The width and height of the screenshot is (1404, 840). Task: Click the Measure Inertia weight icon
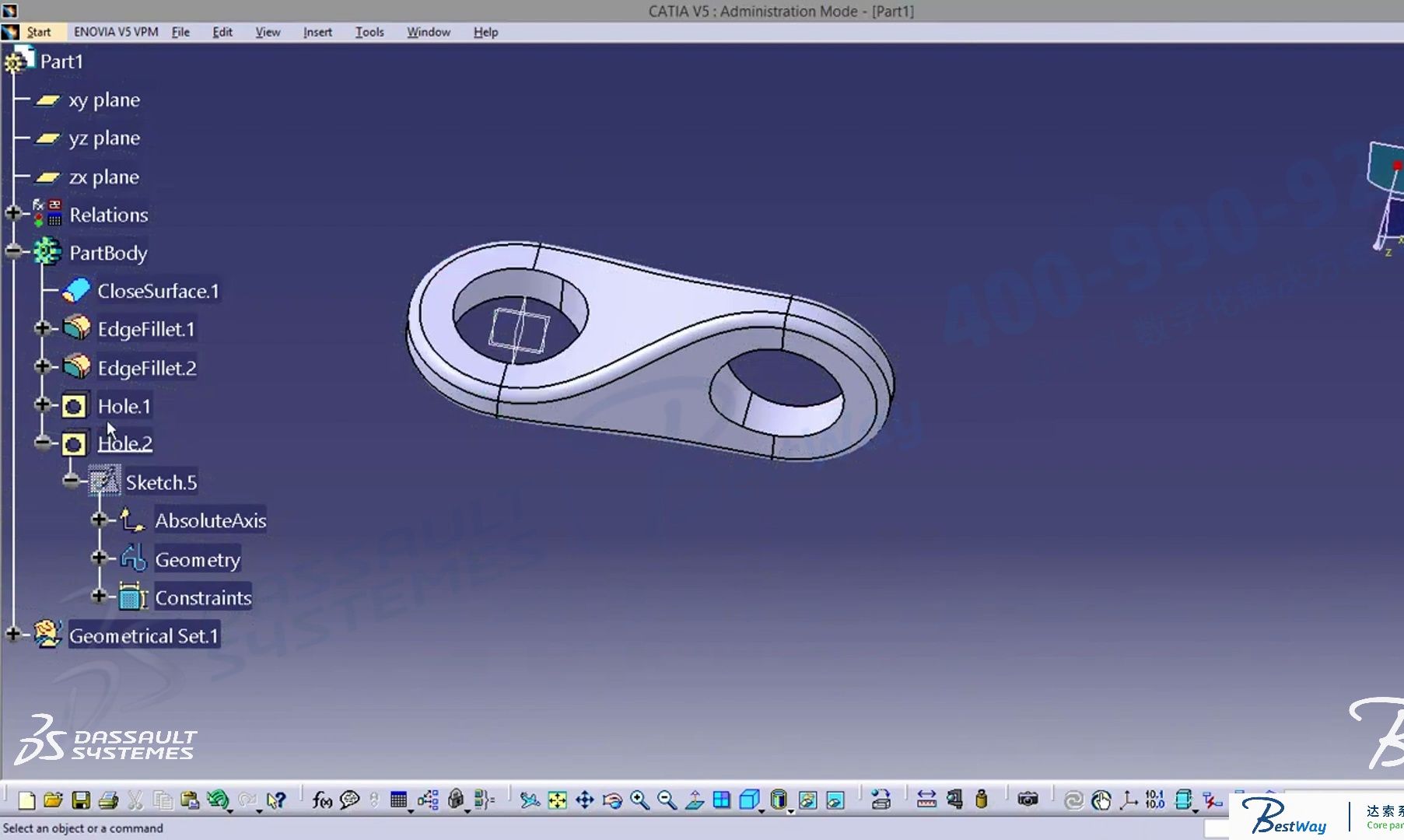pos(982,800)
